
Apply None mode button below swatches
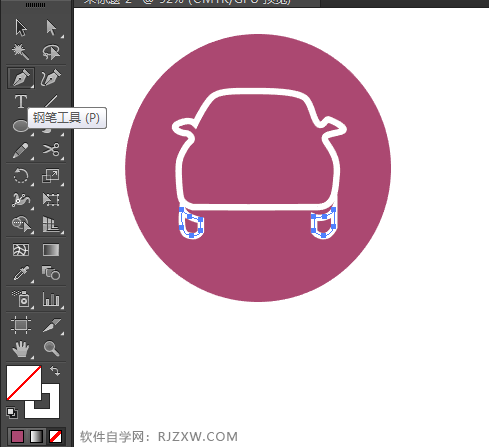pyautogui.click(x=55, y=436)
